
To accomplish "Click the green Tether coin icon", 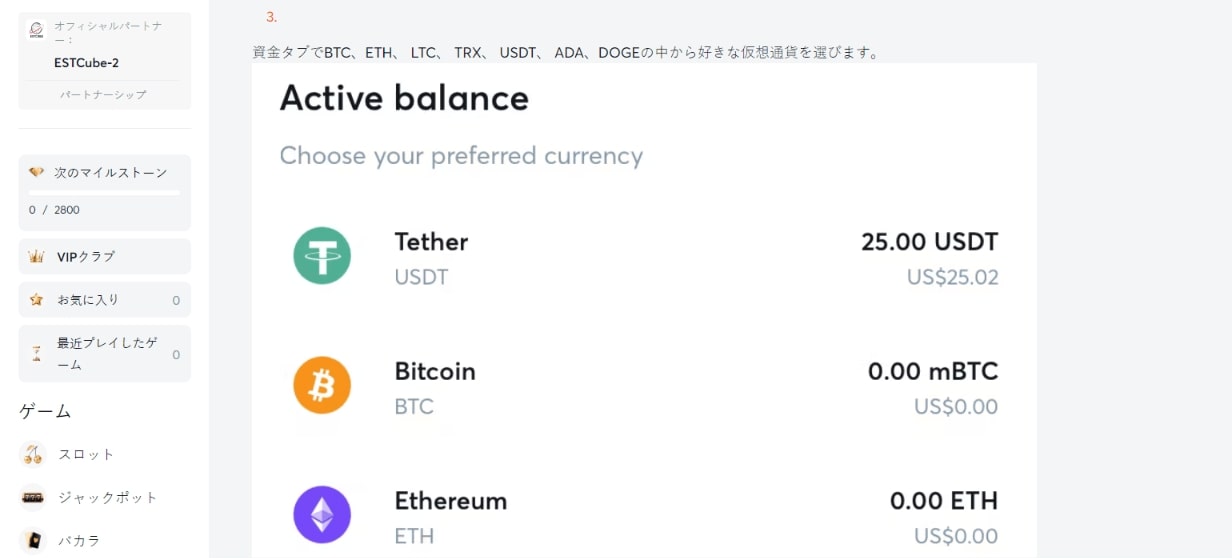I will click(x=322, y=256).
